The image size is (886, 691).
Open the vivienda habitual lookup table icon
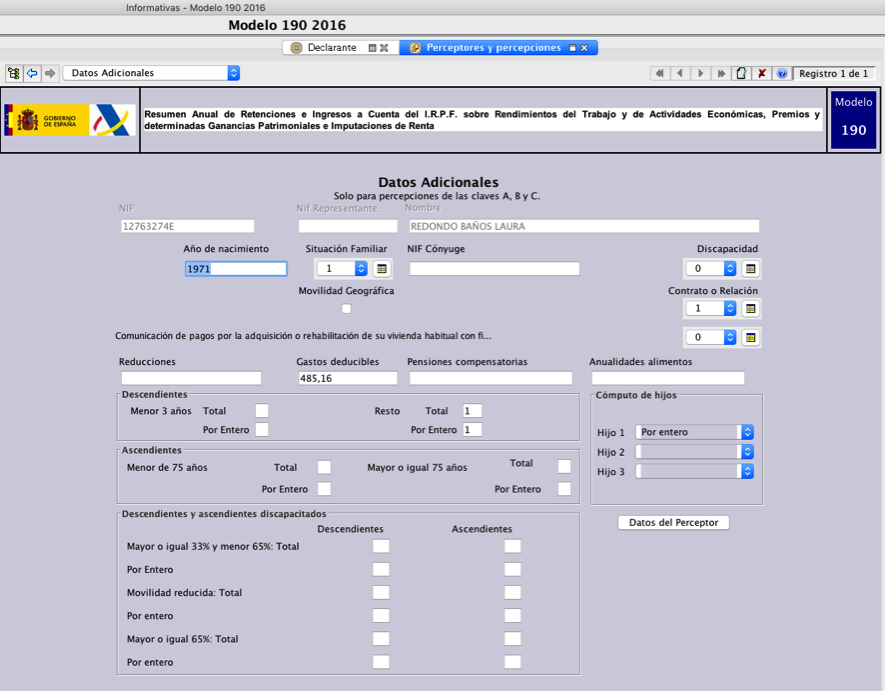coord(750,337)
